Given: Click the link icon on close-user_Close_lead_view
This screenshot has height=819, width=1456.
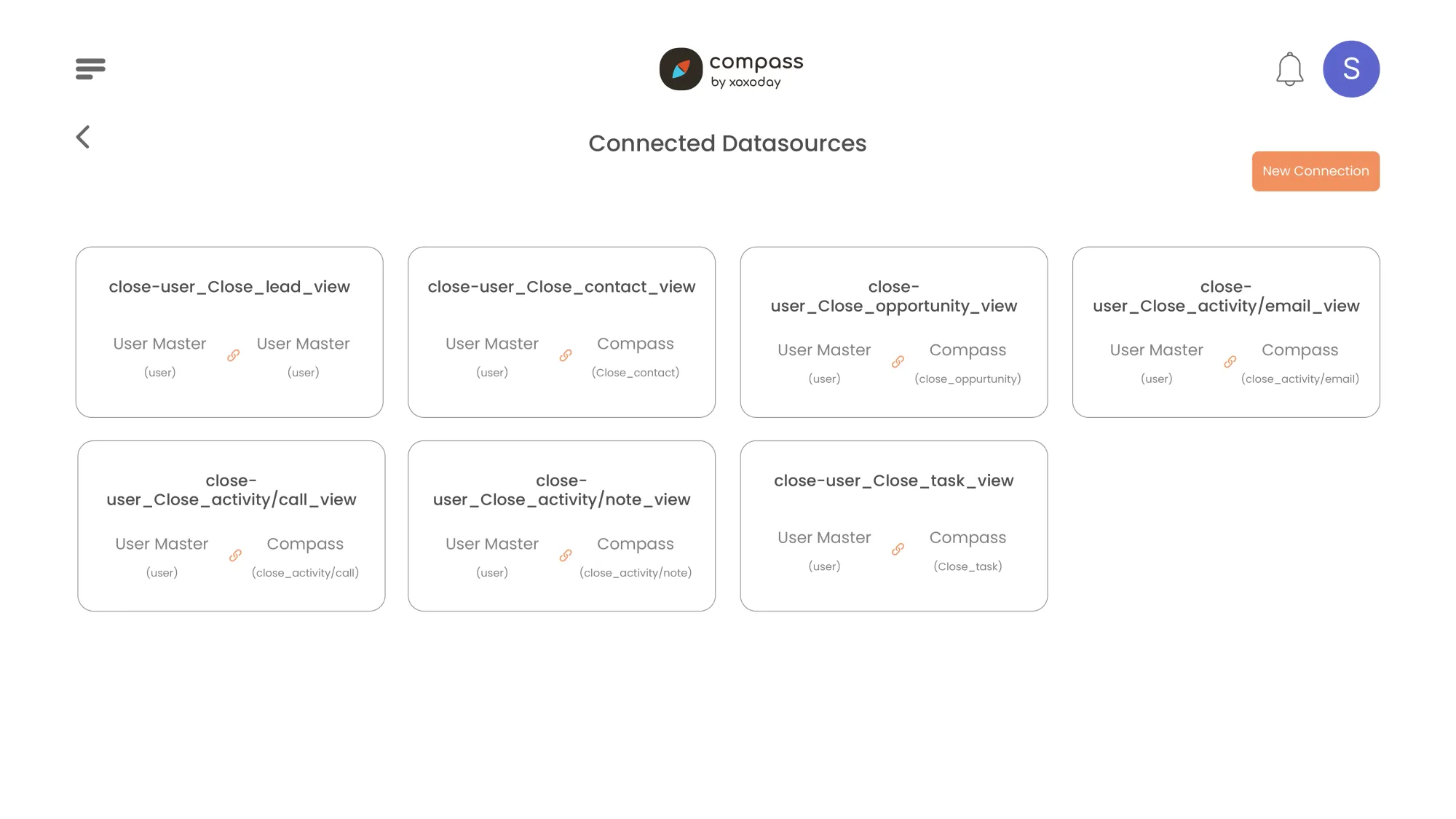Looking at the screenshot, I should 232,355.
